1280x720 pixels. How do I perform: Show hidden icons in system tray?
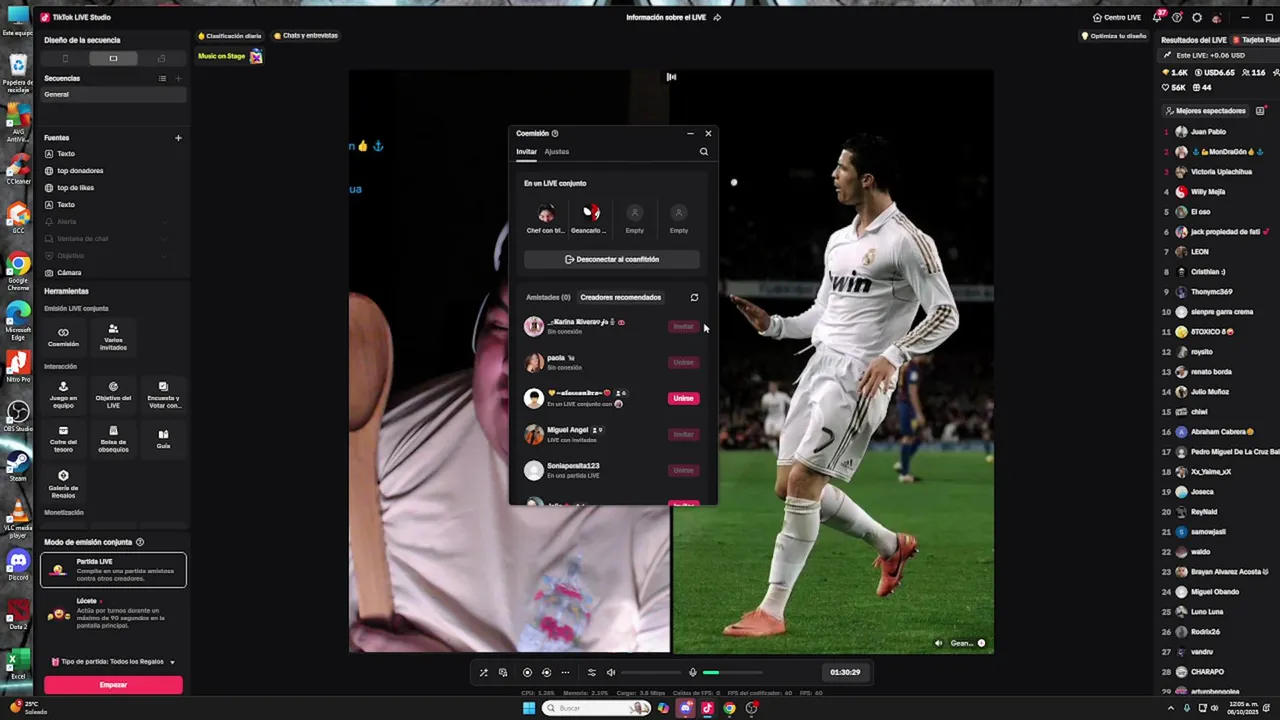pyautogui.click(x=1171, y=708)
